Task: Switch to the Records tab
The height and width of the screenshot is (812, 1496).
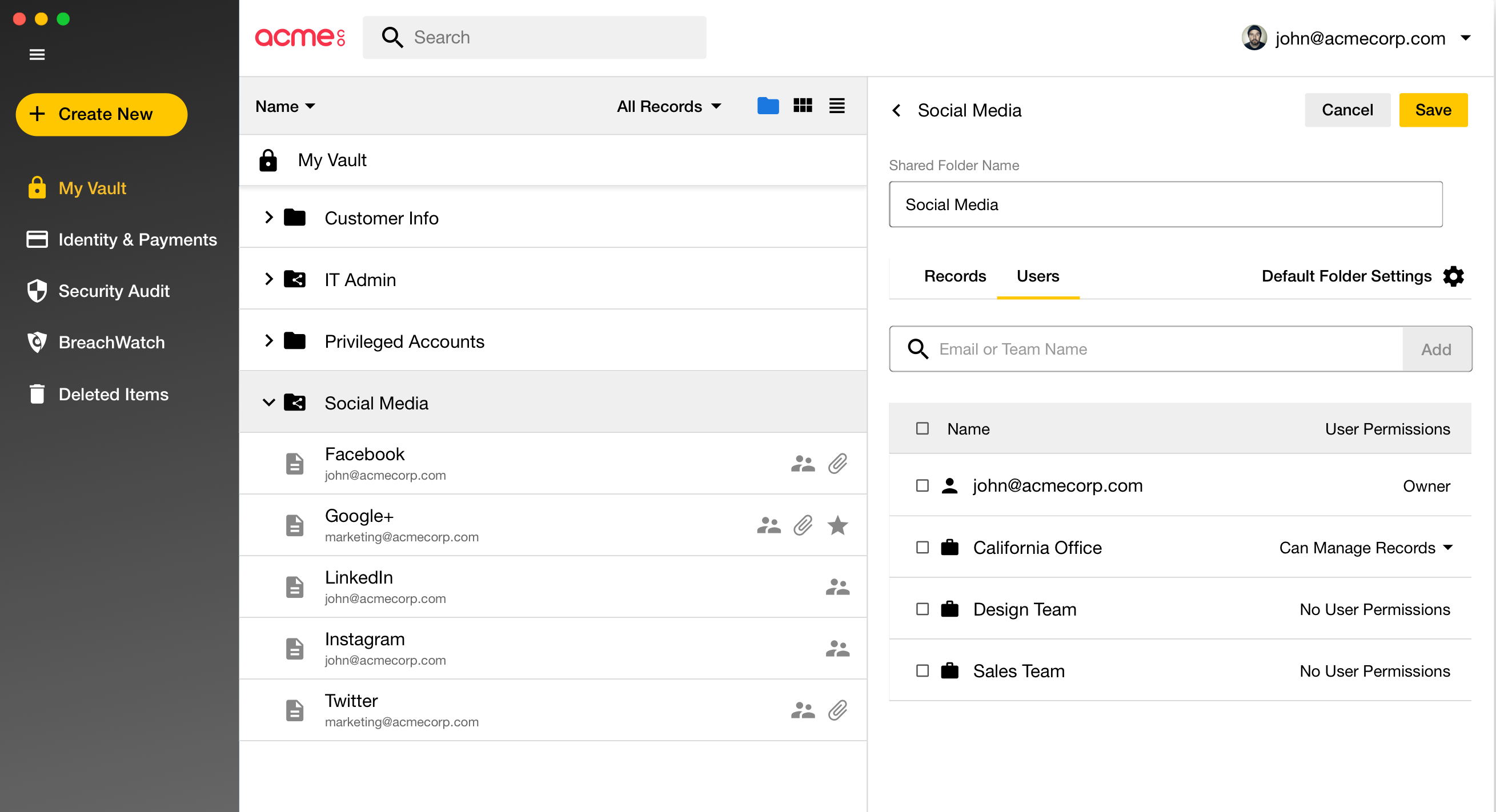Action: 954,276
